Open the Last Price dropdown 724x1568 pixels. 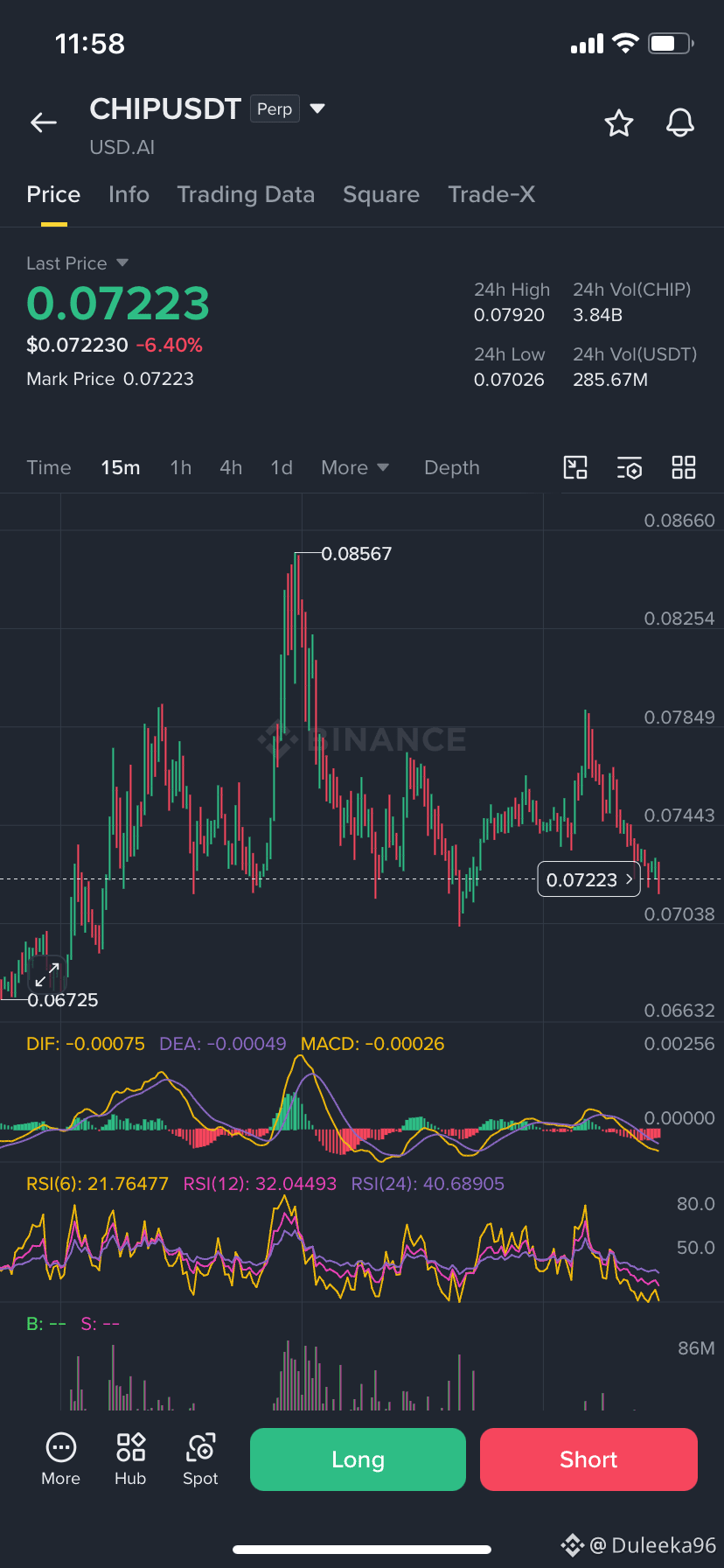coord(78,263)
